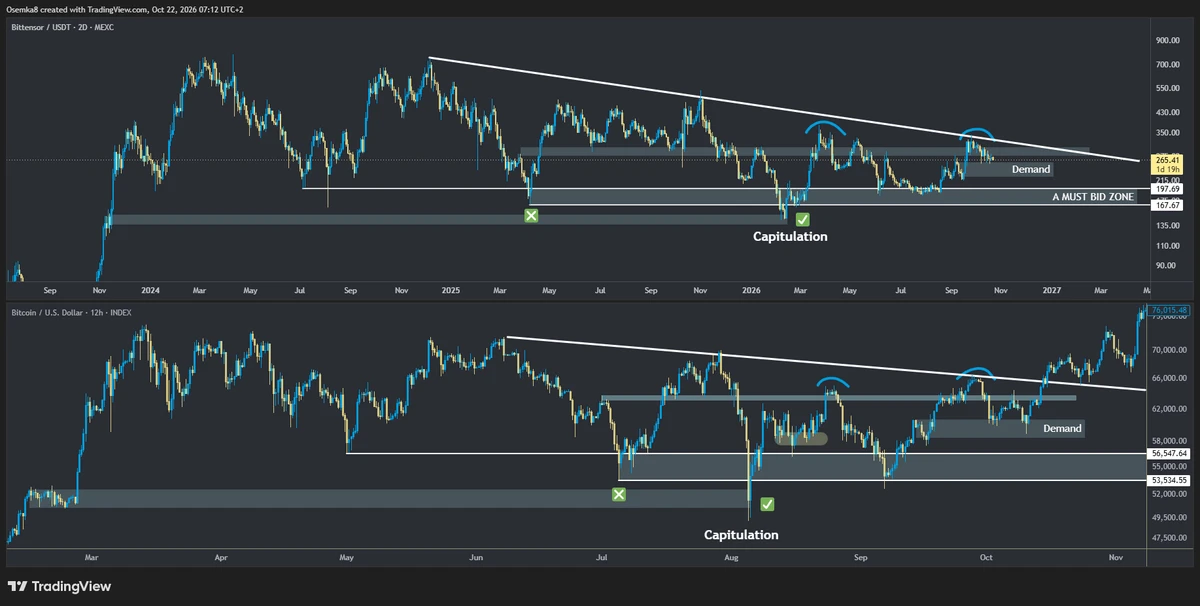The width and height of the screenshot is (1200, 606).
Task: Click the 'Capitulation' text on the Bittensor chart
Action: (x=790, y=237)
